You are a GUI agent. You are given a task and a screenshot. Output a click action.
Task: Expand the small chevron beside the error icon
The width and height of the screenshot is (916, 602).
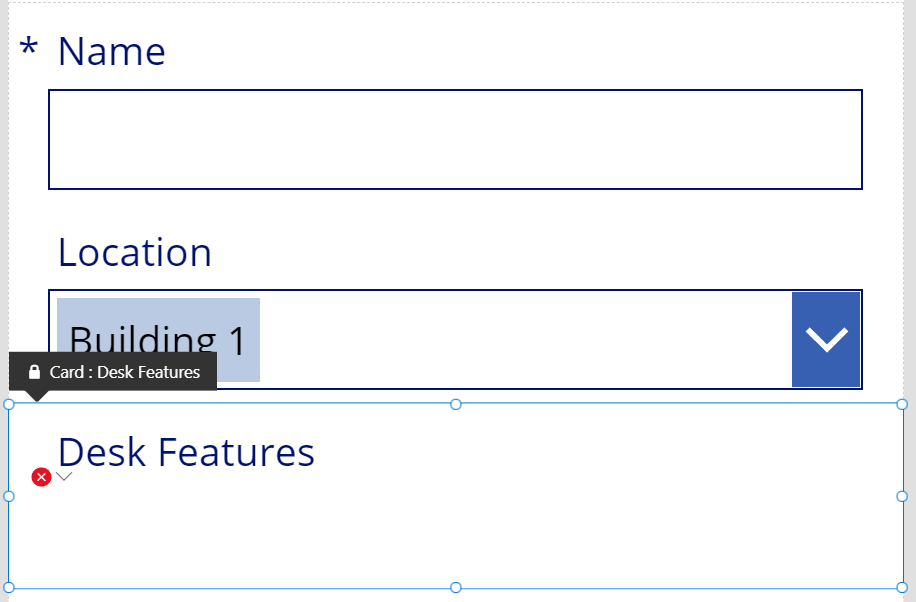(x=64, y=476)
